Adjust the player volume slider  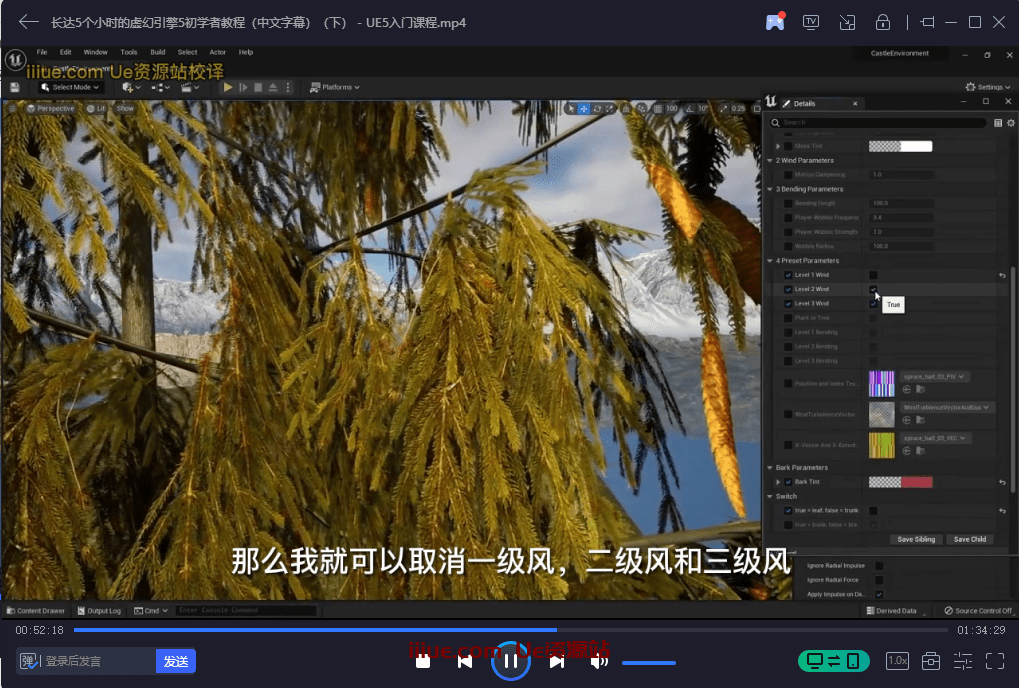coord(648,662)
